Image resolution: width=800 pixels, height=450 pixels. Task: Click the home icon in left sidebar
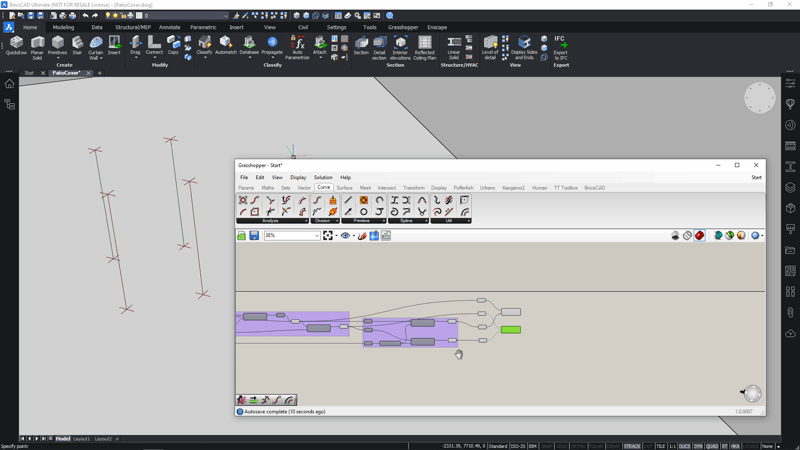10,84
